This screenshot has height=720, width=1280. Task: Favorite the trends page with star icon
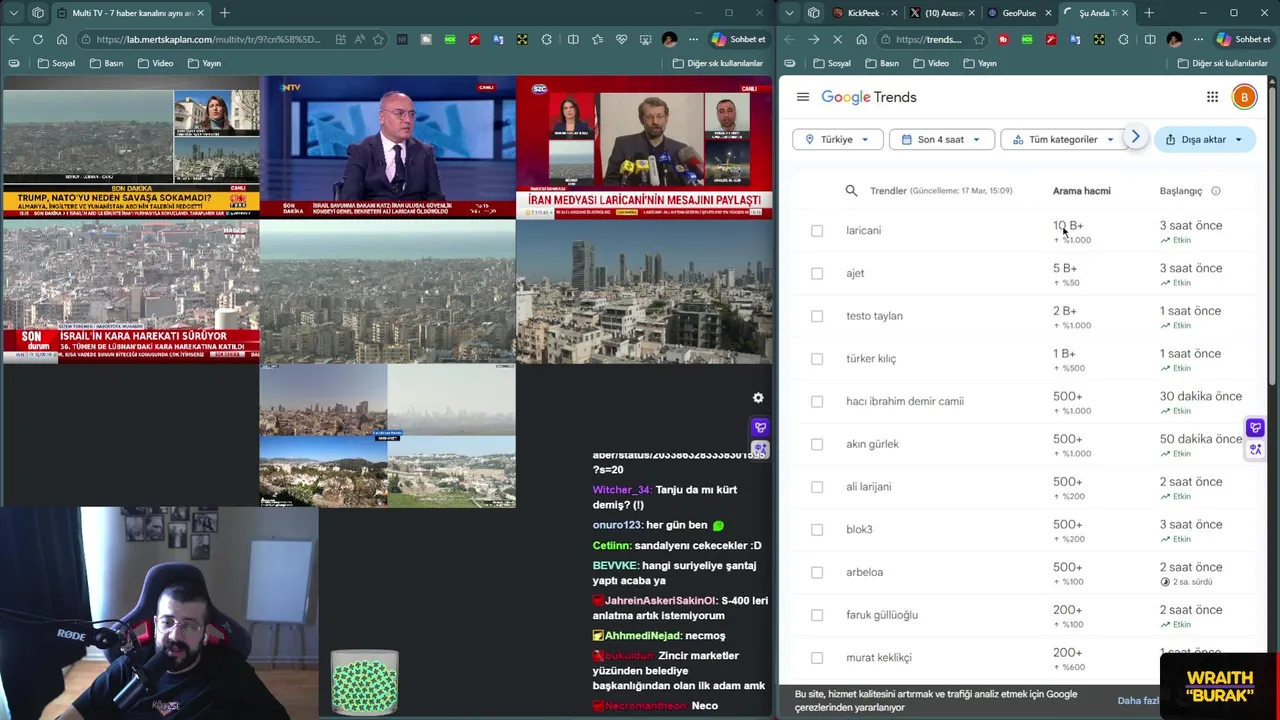(979, 40)
